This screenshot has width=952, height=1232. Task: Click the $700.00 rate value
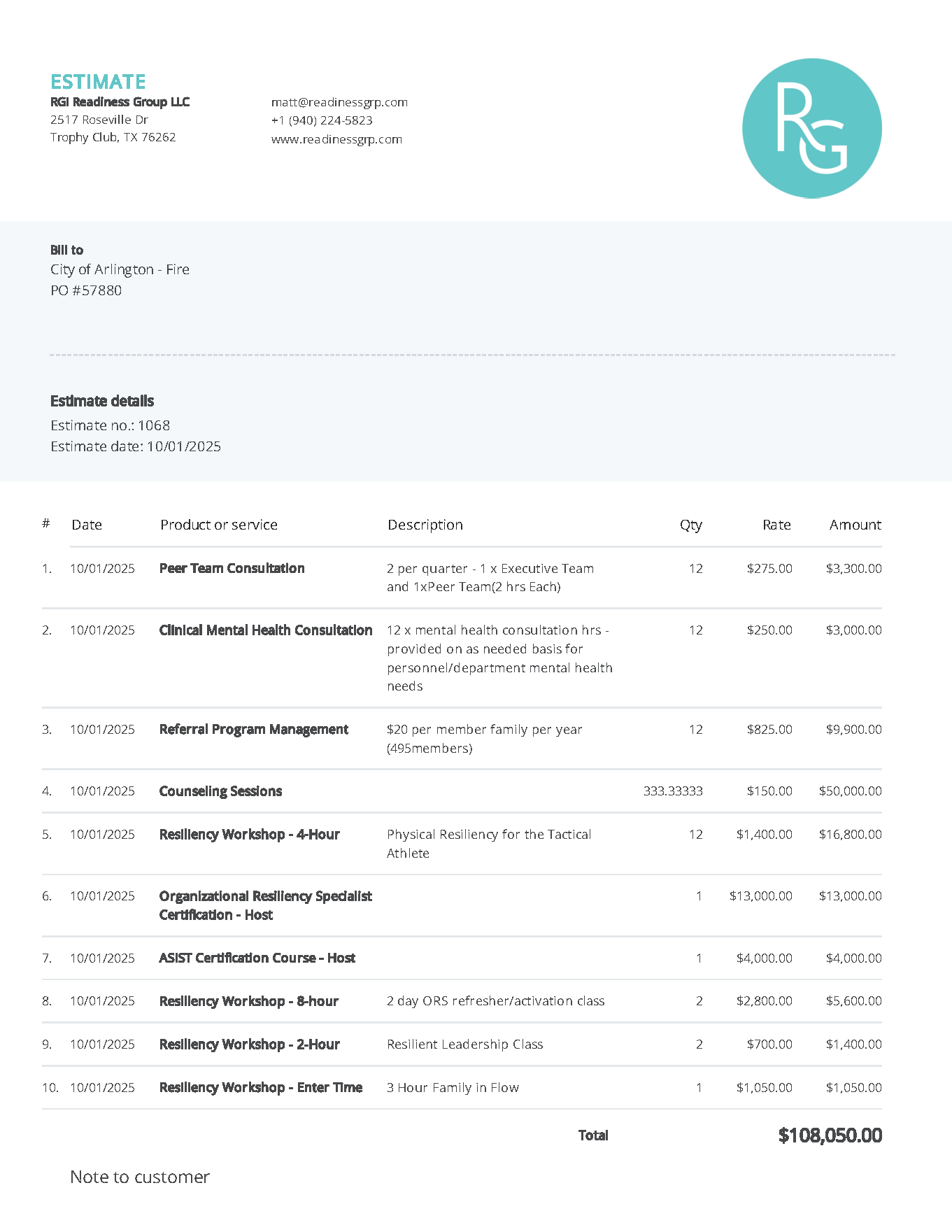(x=769, y=1045)
